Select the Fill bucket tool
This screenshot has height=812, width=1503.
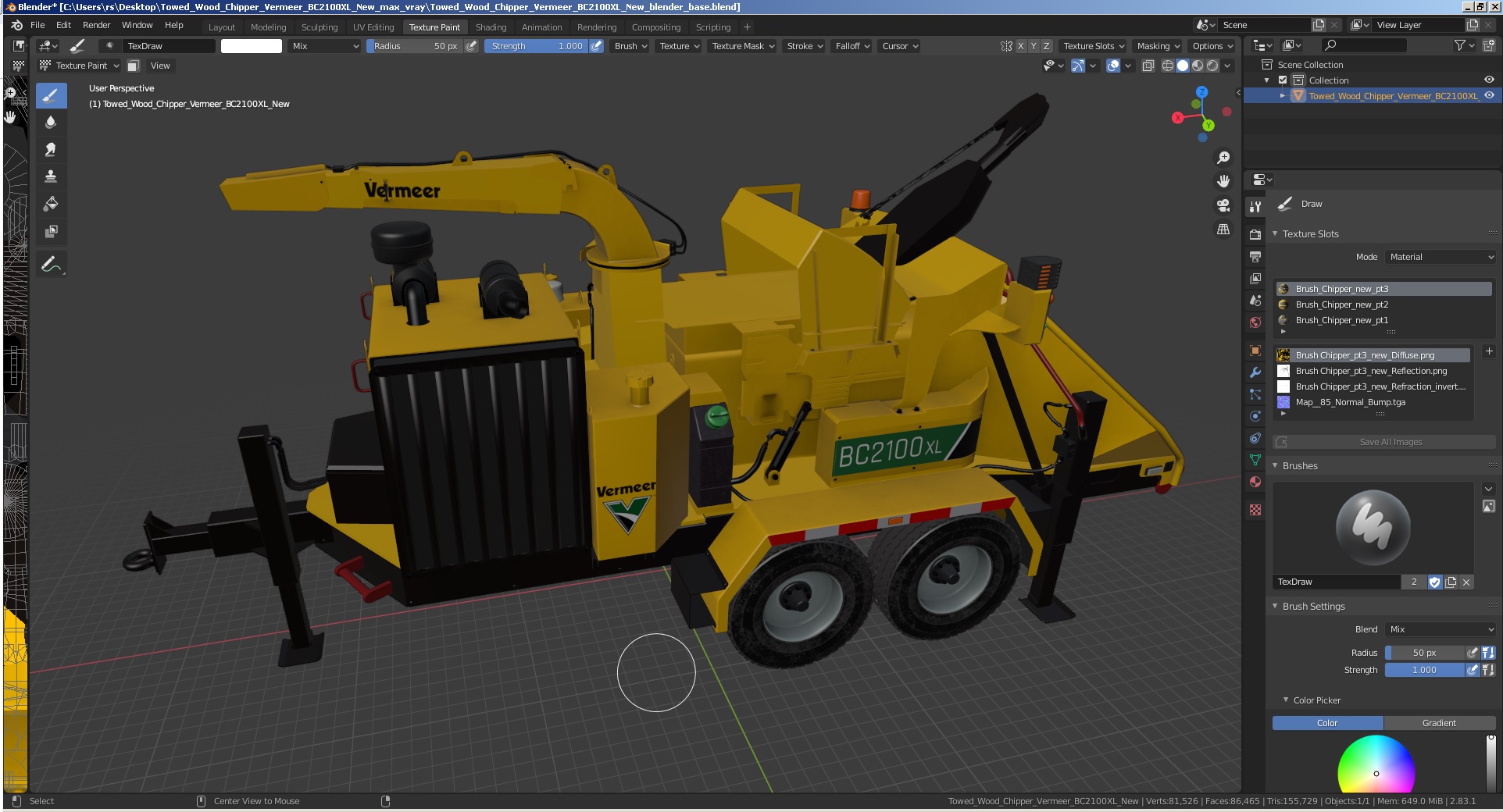tap(51, 204)
